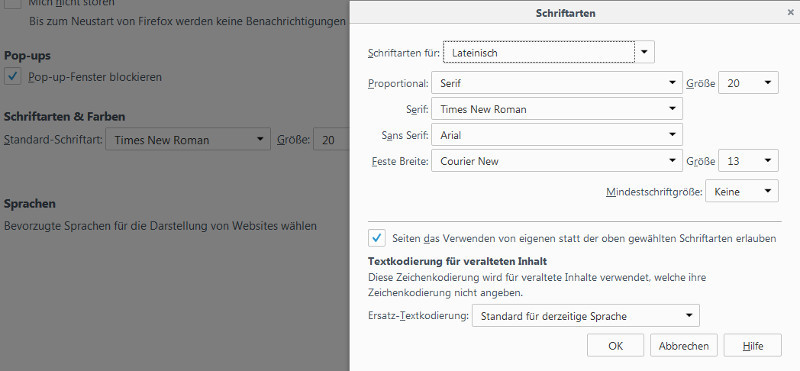Change the Feste Breite Größe 13 dropdown

(748, 161)
